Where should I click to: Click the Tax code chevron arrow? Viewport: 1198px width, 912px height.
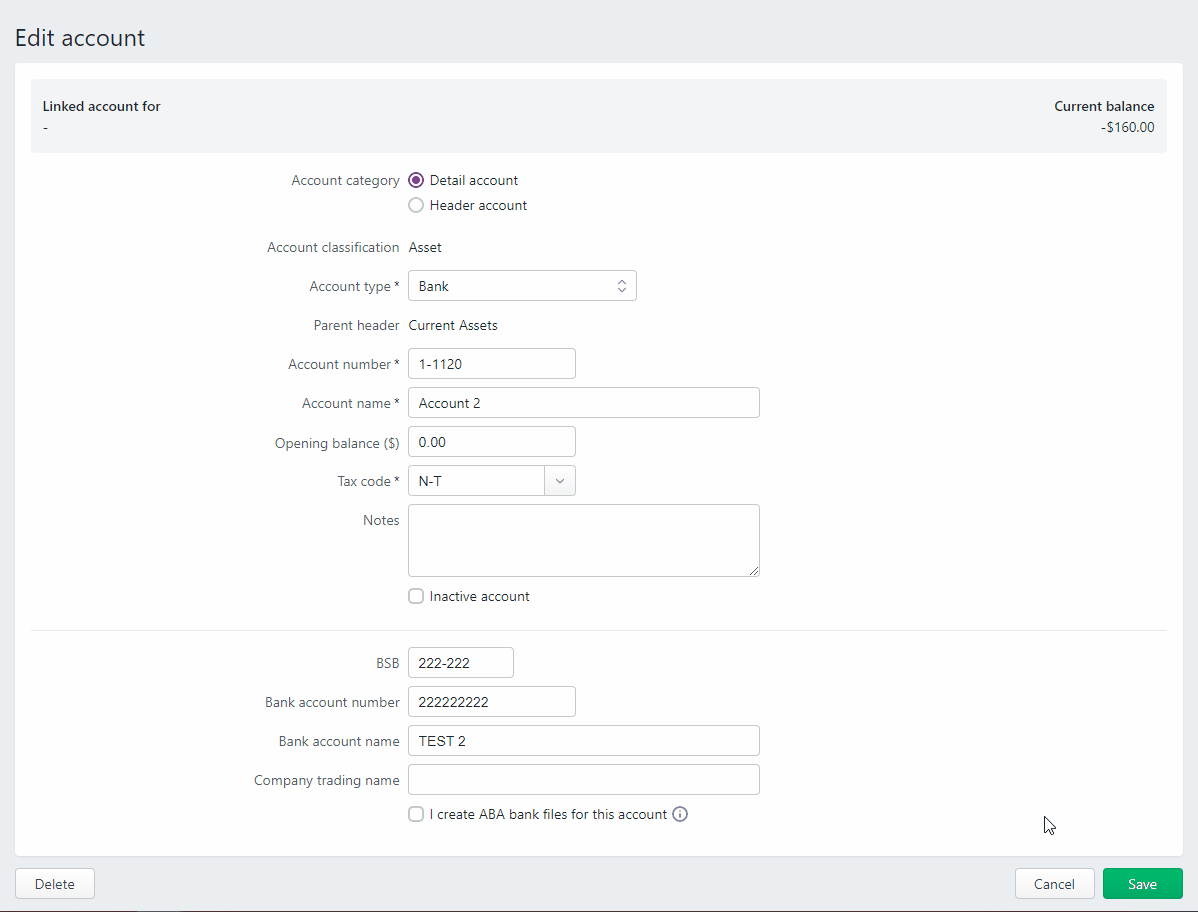560,481
